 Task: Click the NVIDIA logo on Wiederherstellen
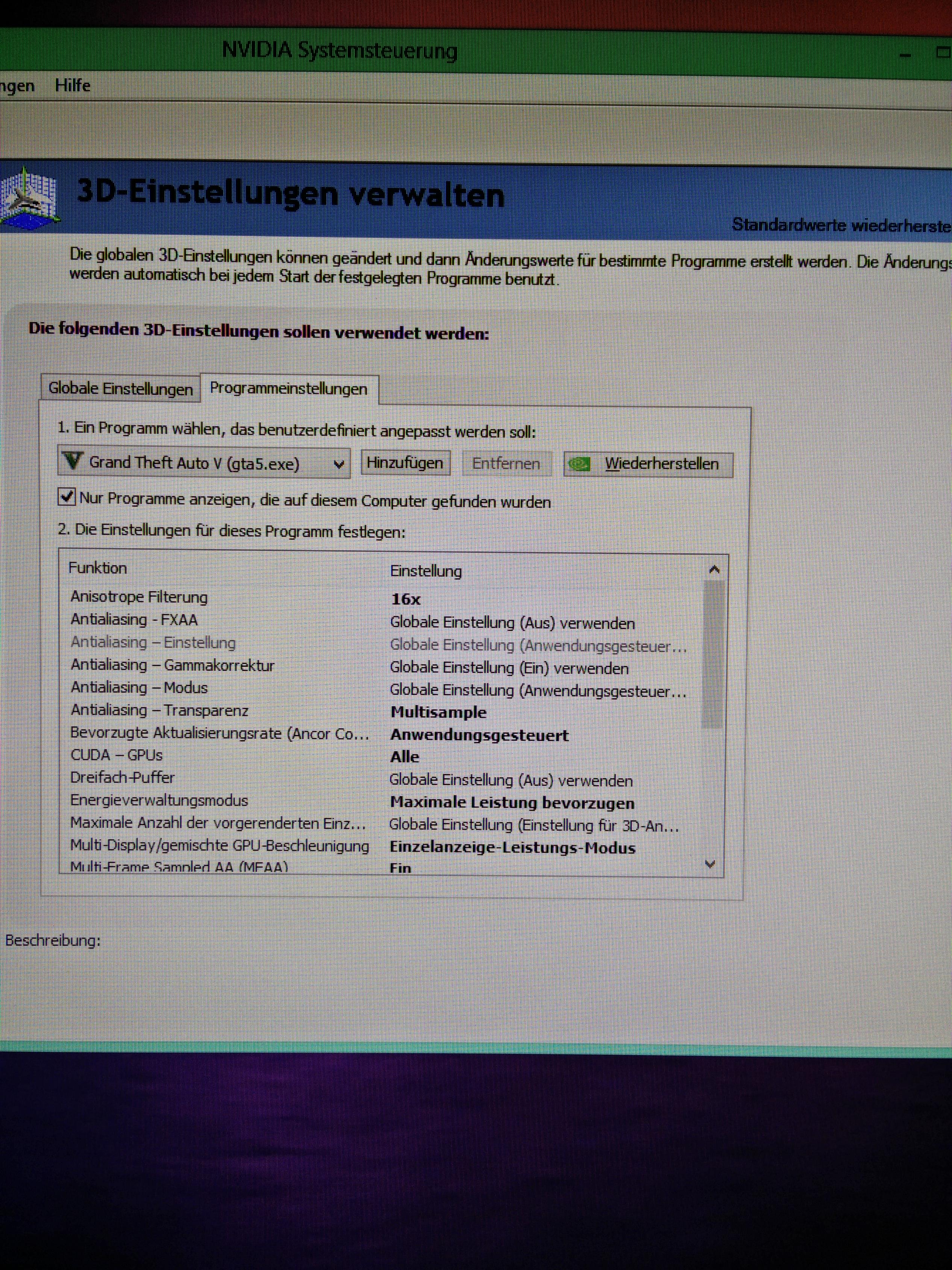pos(579,463)
